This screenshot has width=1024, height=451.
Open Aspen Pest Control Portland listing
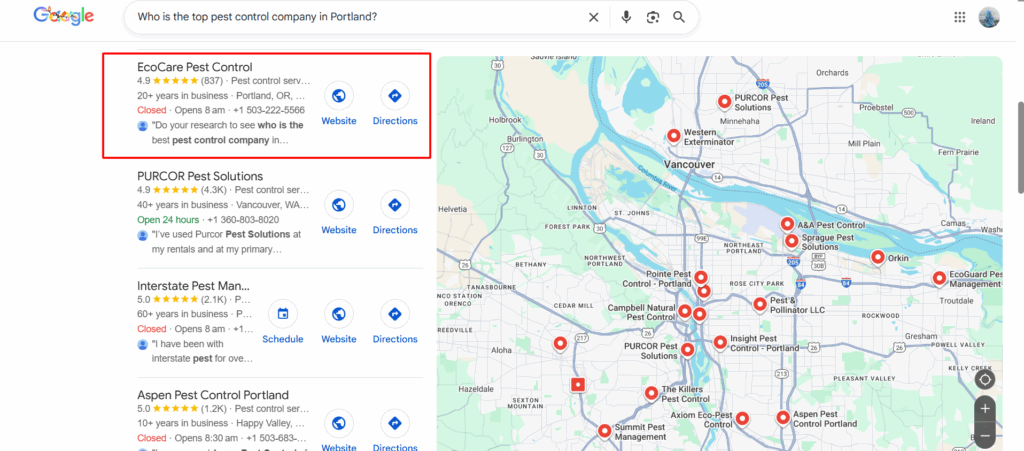(213, 395)
